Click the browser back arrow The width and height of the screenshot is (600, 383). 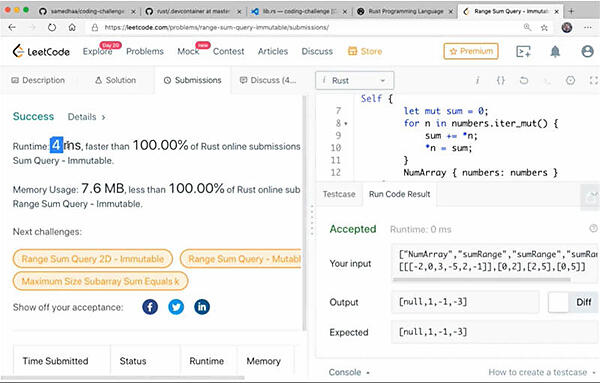tap(12, 28)
